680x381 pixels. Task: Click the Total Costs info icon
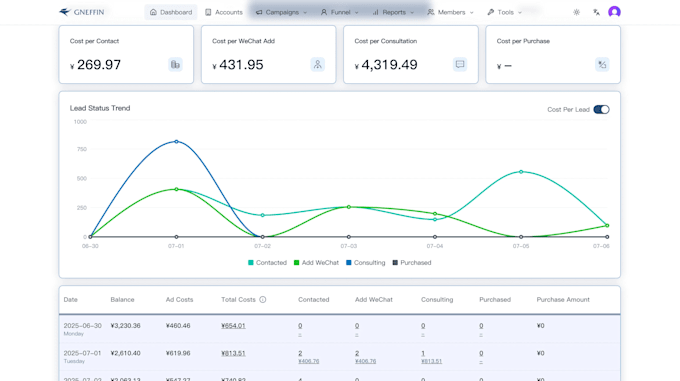[x=262, y=300]
